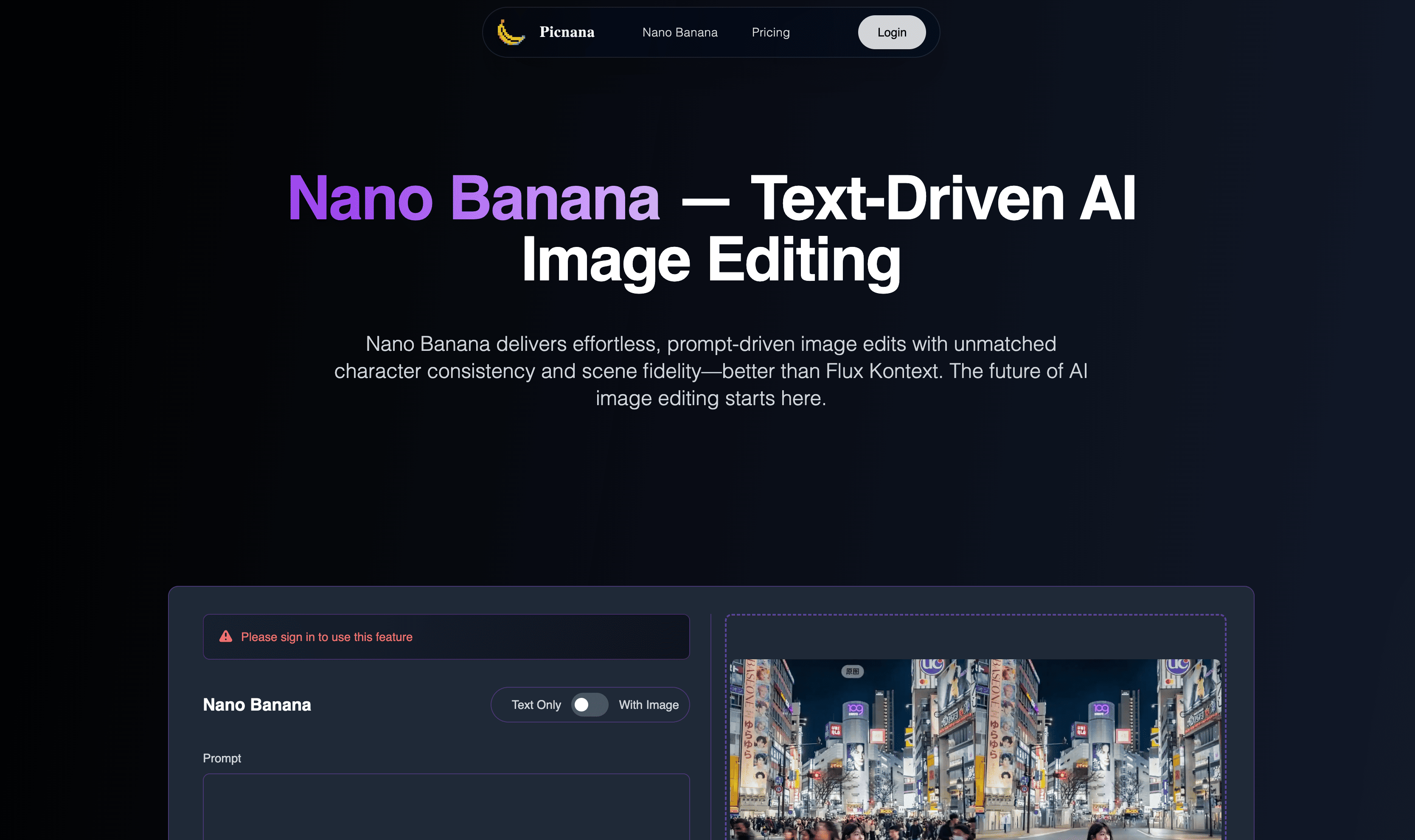Click the sign-in required alert message
1415x840 pixels.
[327, 637]
